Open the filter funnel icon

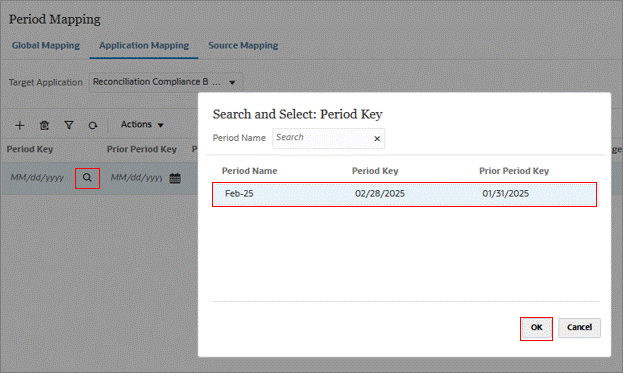tap(69, 125)
